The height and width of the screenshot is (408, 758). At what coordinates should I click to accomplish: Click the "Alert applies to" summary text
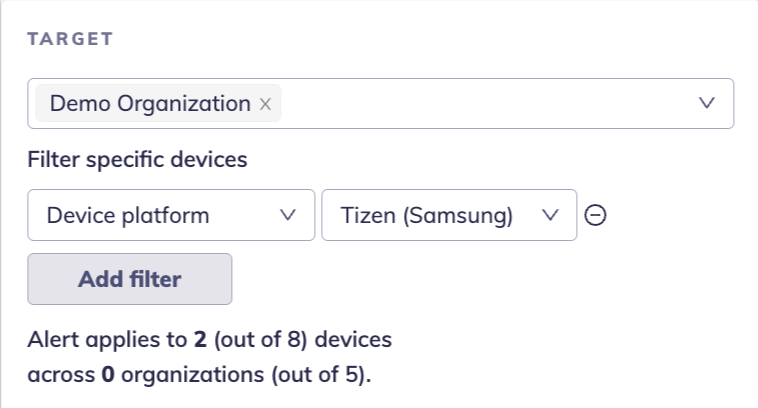tap(108, 340)
